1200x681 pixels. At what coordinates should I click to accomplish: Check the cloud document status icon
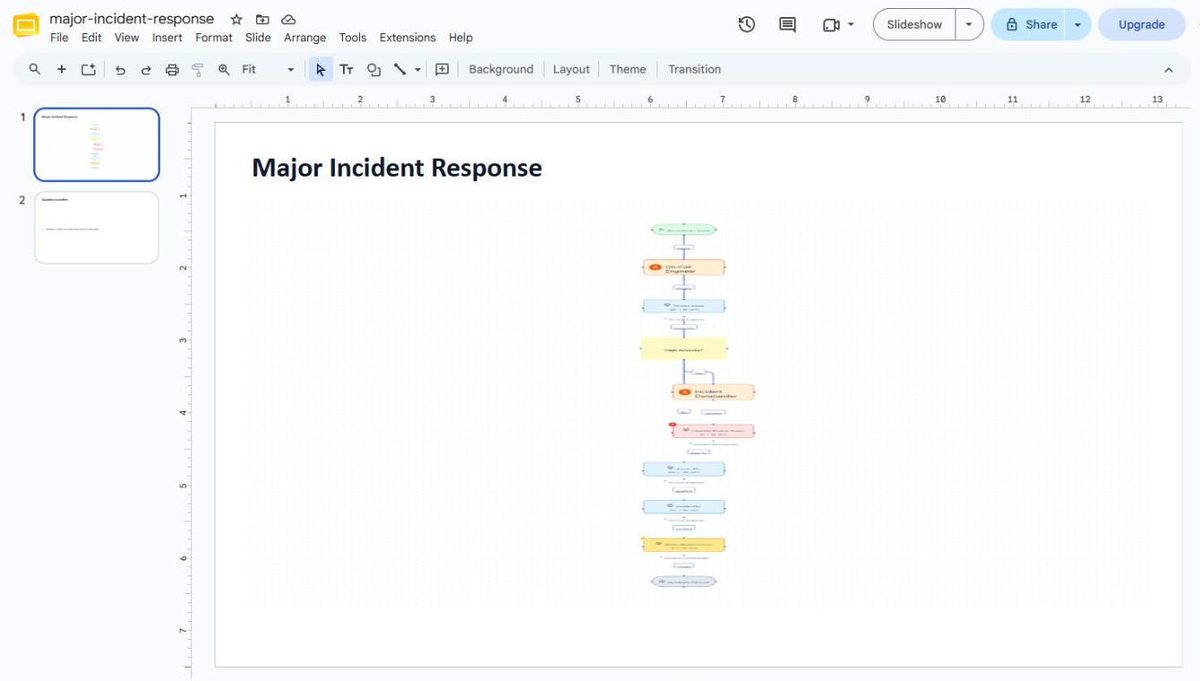tap(288, 19)
